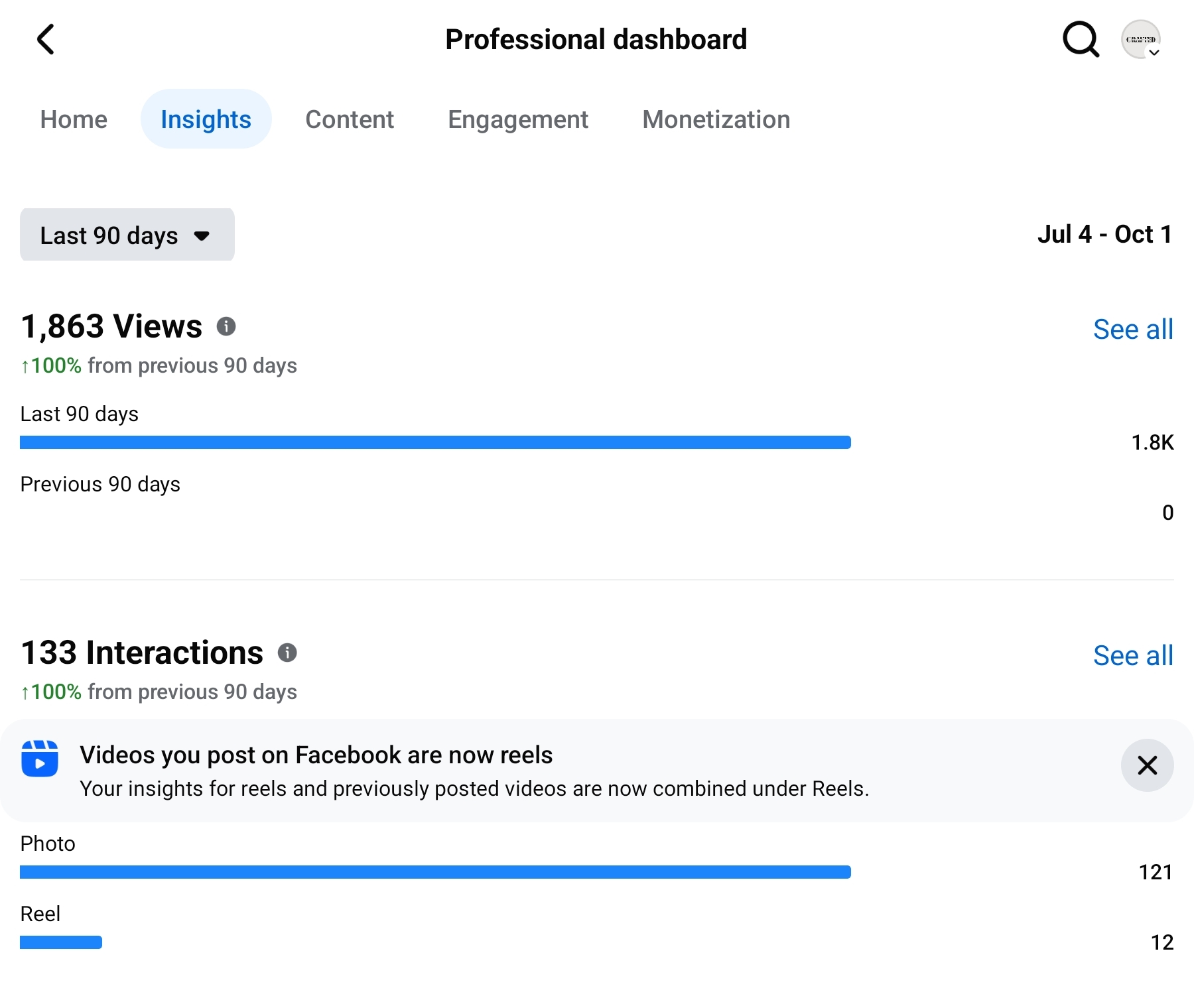1194x1008 pixels.
Task: Click the Photo interactions bar
Action: coord(435,872)
